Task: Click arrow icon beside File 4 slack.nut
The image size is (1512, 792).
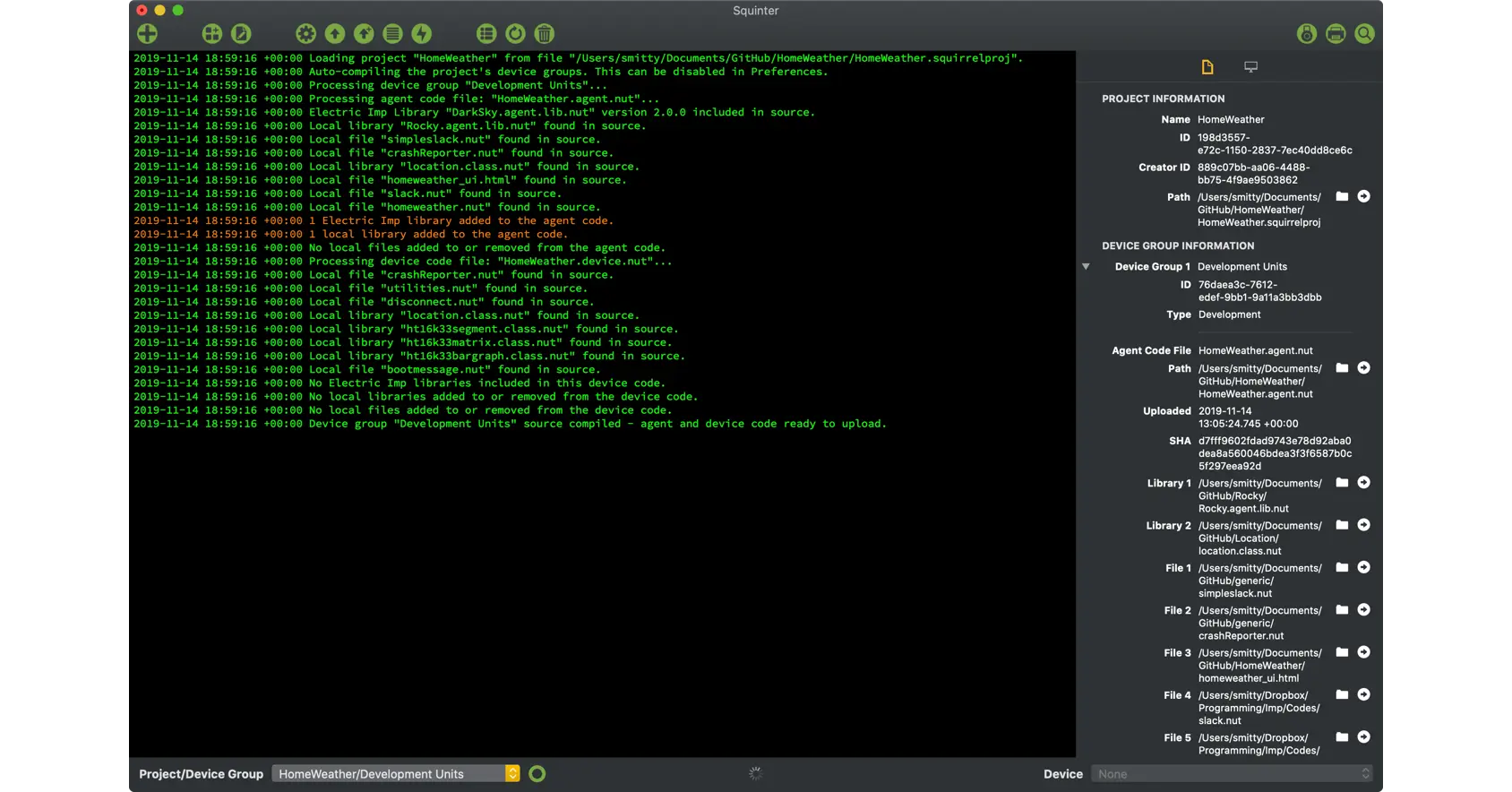Action: (x=1363, y=694)
